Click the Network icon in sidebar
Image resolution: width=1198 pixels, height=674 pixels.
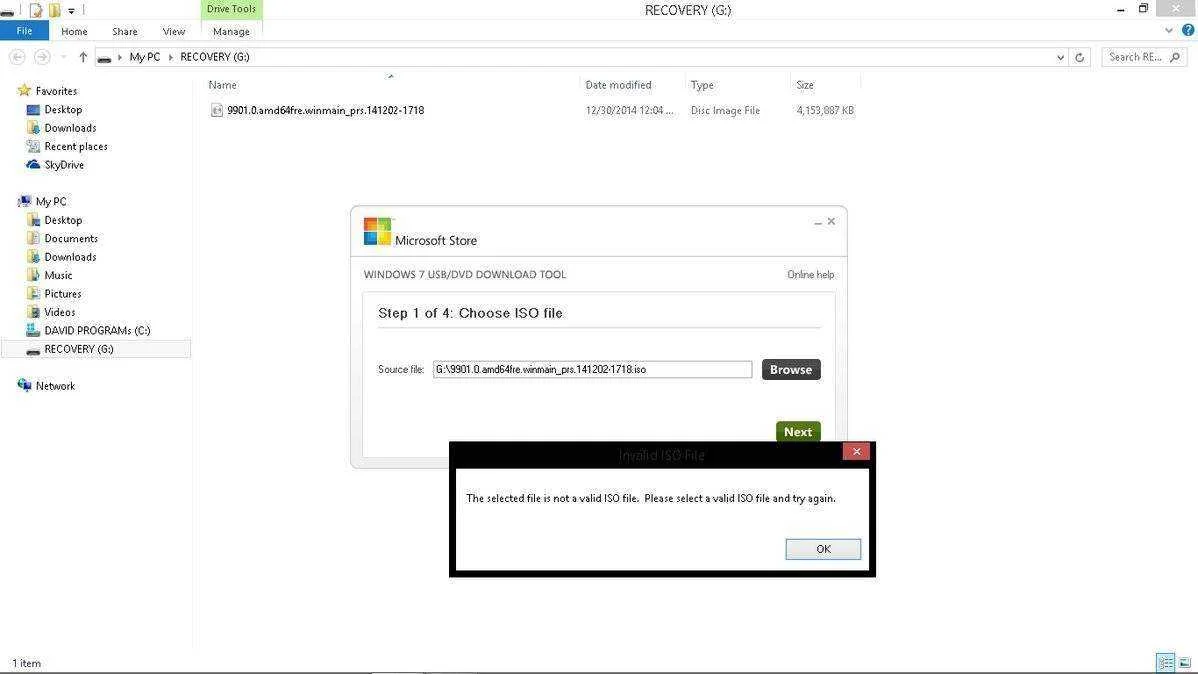tap(24, 385)
